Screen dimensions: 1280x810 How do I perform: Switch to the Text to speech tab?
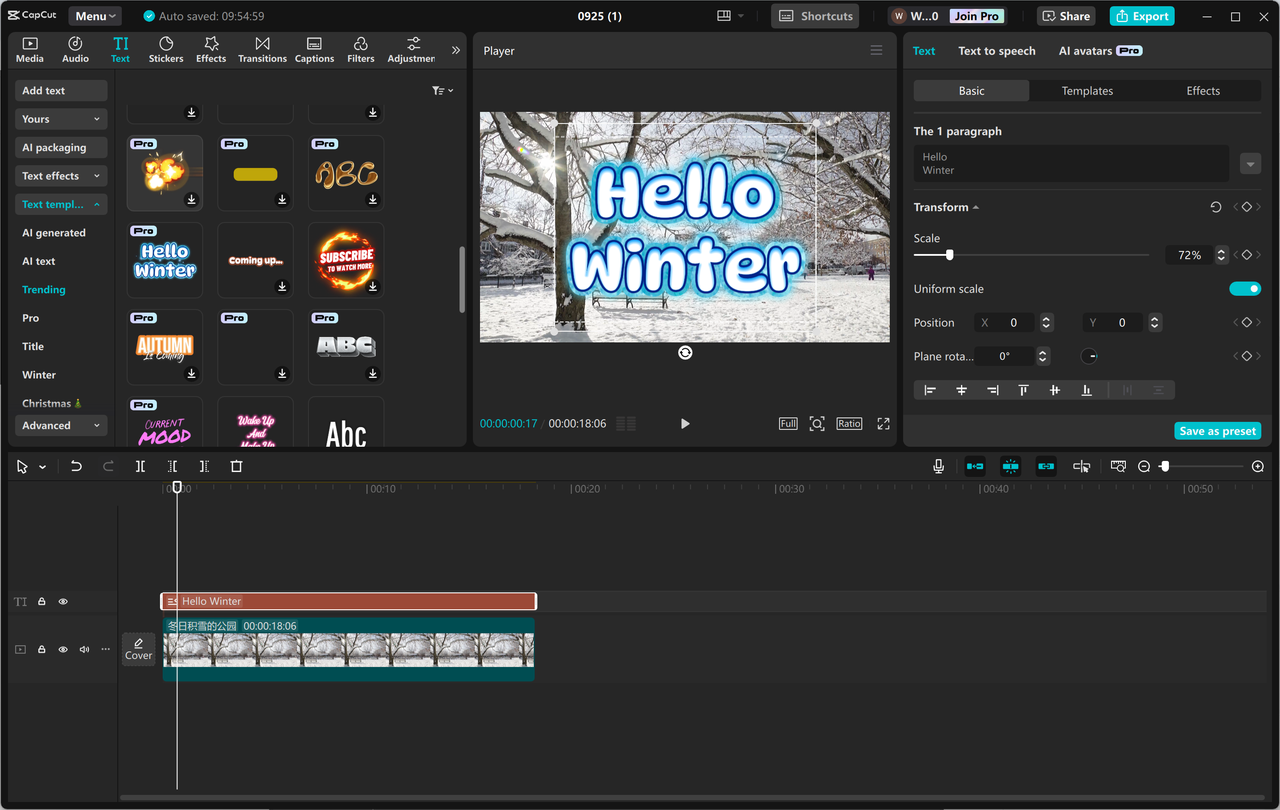tap(996, 50)
